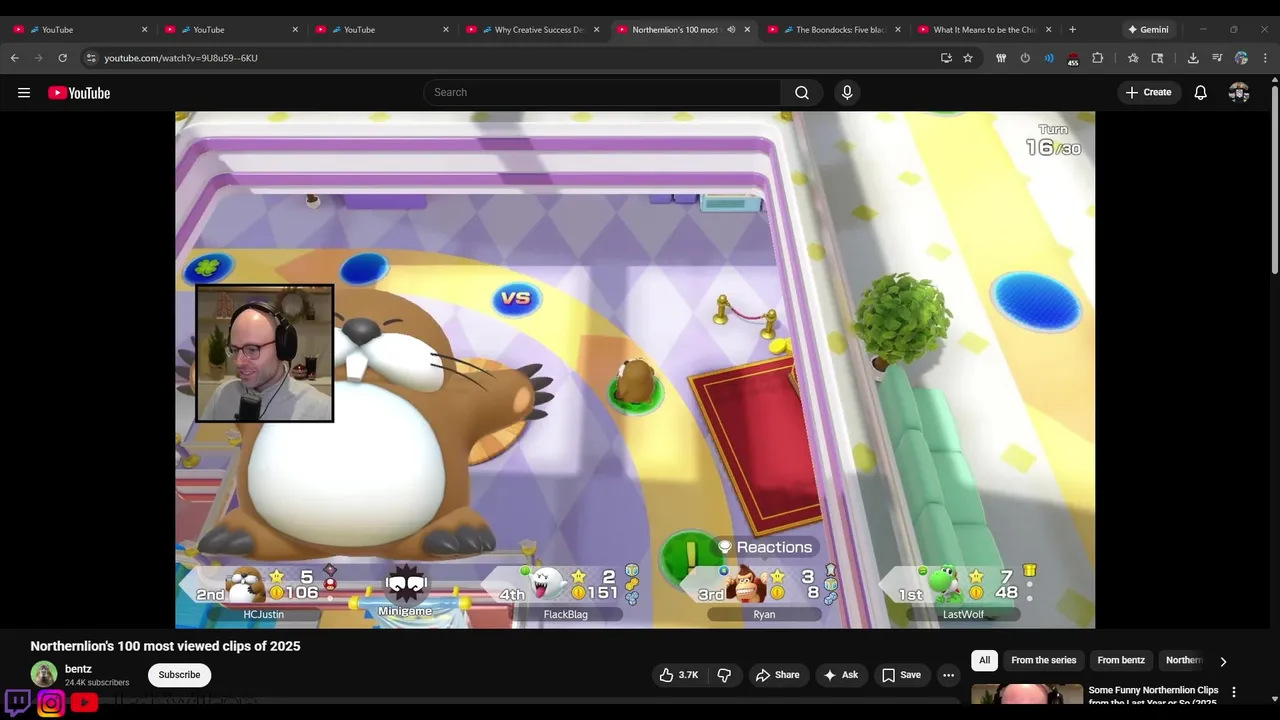Like the video with thumbs up
Viewport: 1280px width, 720px height.
tap(677, 675)
